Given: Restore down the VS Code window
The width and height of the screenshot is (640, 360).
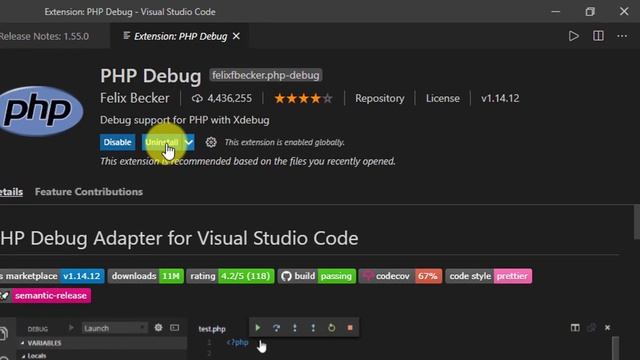Looking at the screenshot, I should pyautogui.click(x=590, y=11).
